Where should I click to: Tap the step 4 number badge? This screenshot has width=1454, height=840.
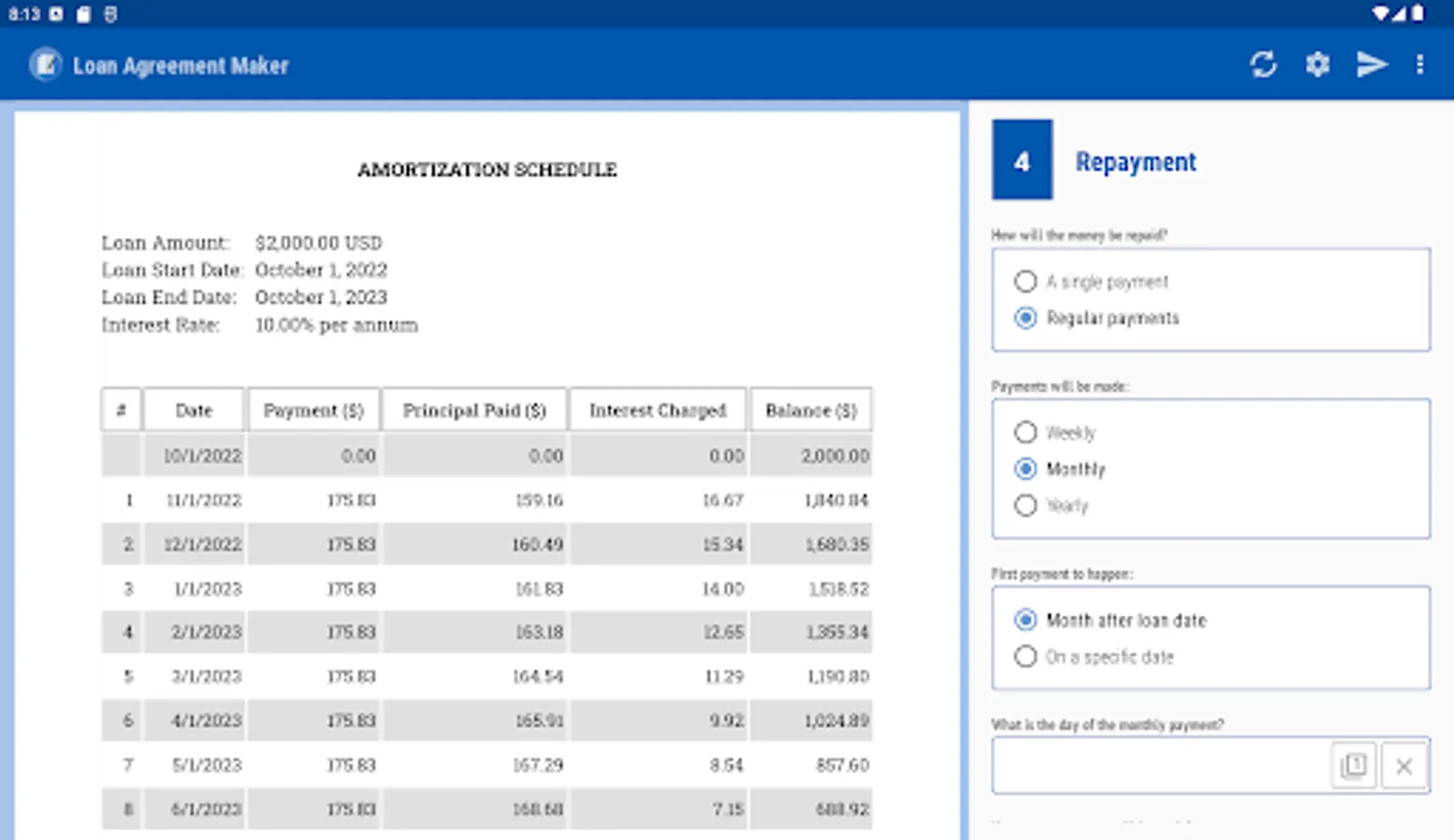coord(1022,161)
